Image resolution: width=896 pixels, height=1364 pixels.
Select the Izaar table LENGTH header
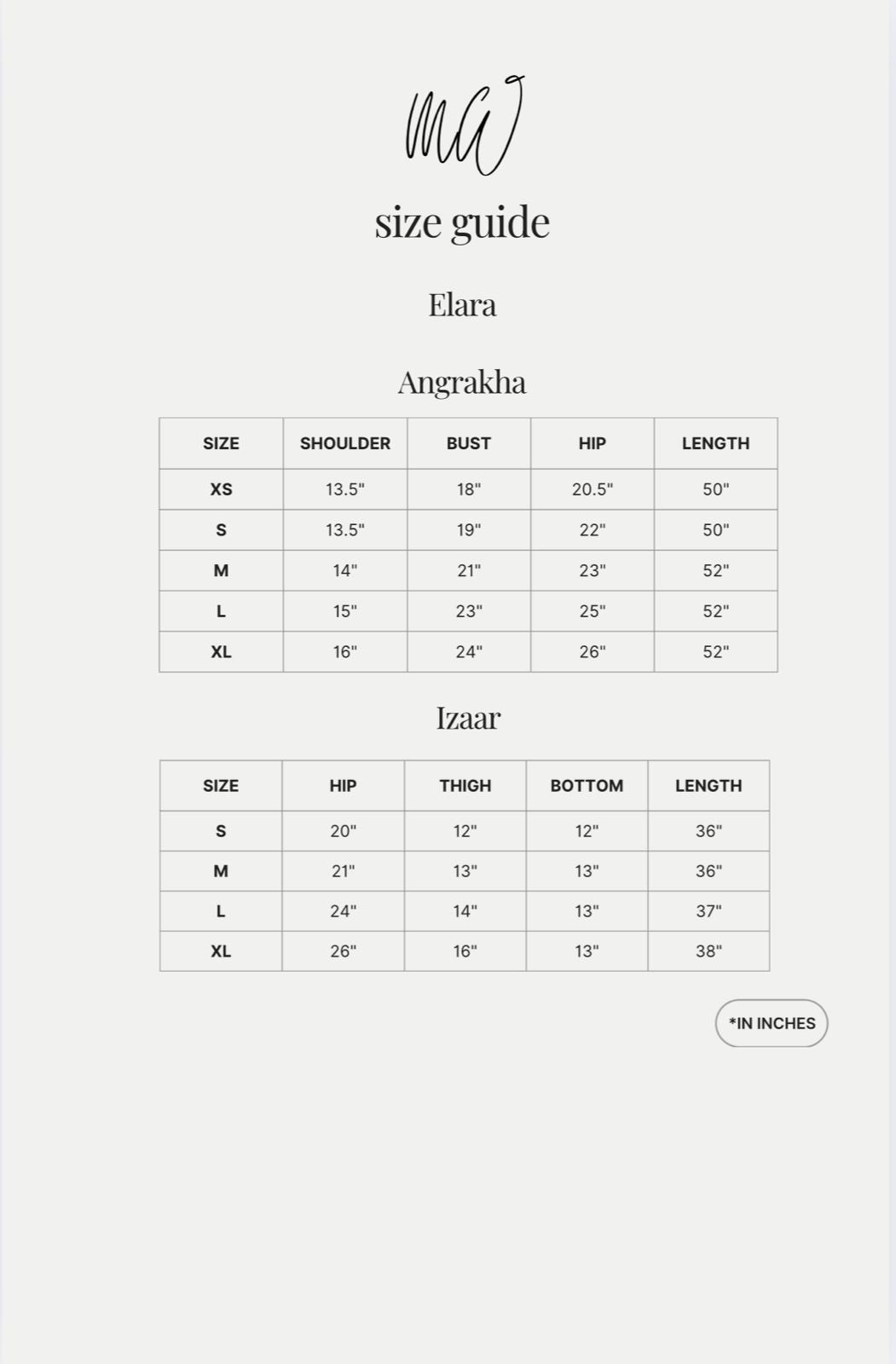(708, 786)
